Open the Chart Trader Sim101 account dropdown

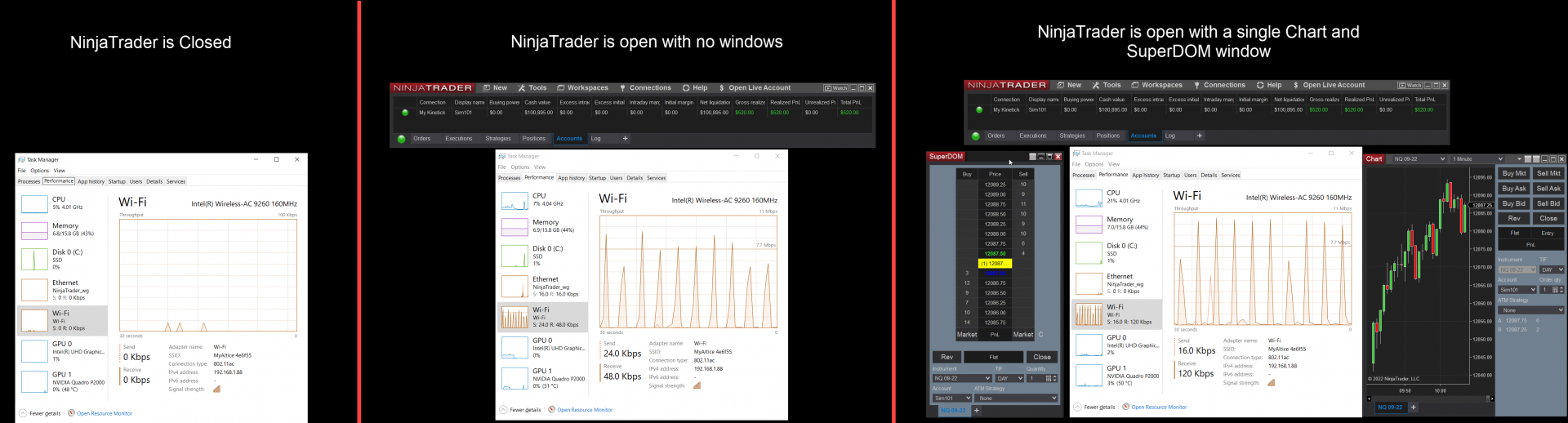click(x=1517, y=289)
